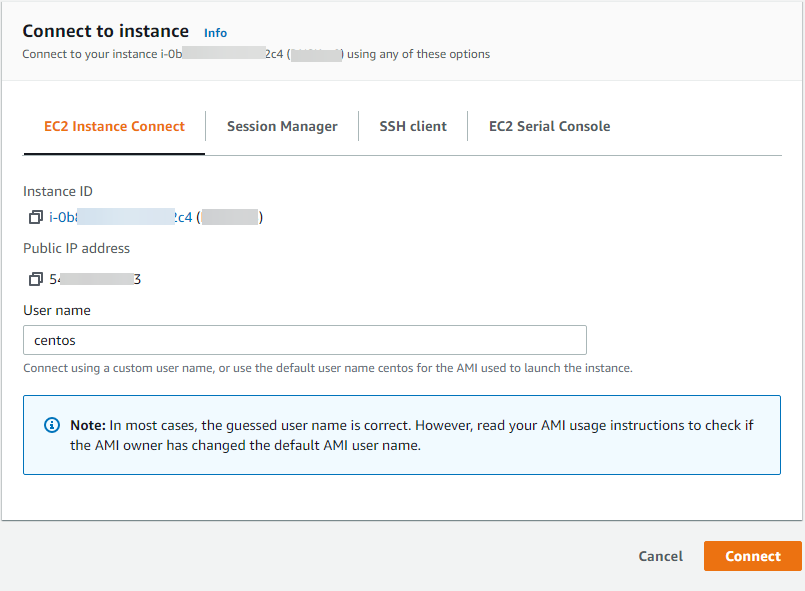Image resolution: width=805 pixels, height=591 pixels.
Task: Click the Public IP address value
Action: [95, 279]
